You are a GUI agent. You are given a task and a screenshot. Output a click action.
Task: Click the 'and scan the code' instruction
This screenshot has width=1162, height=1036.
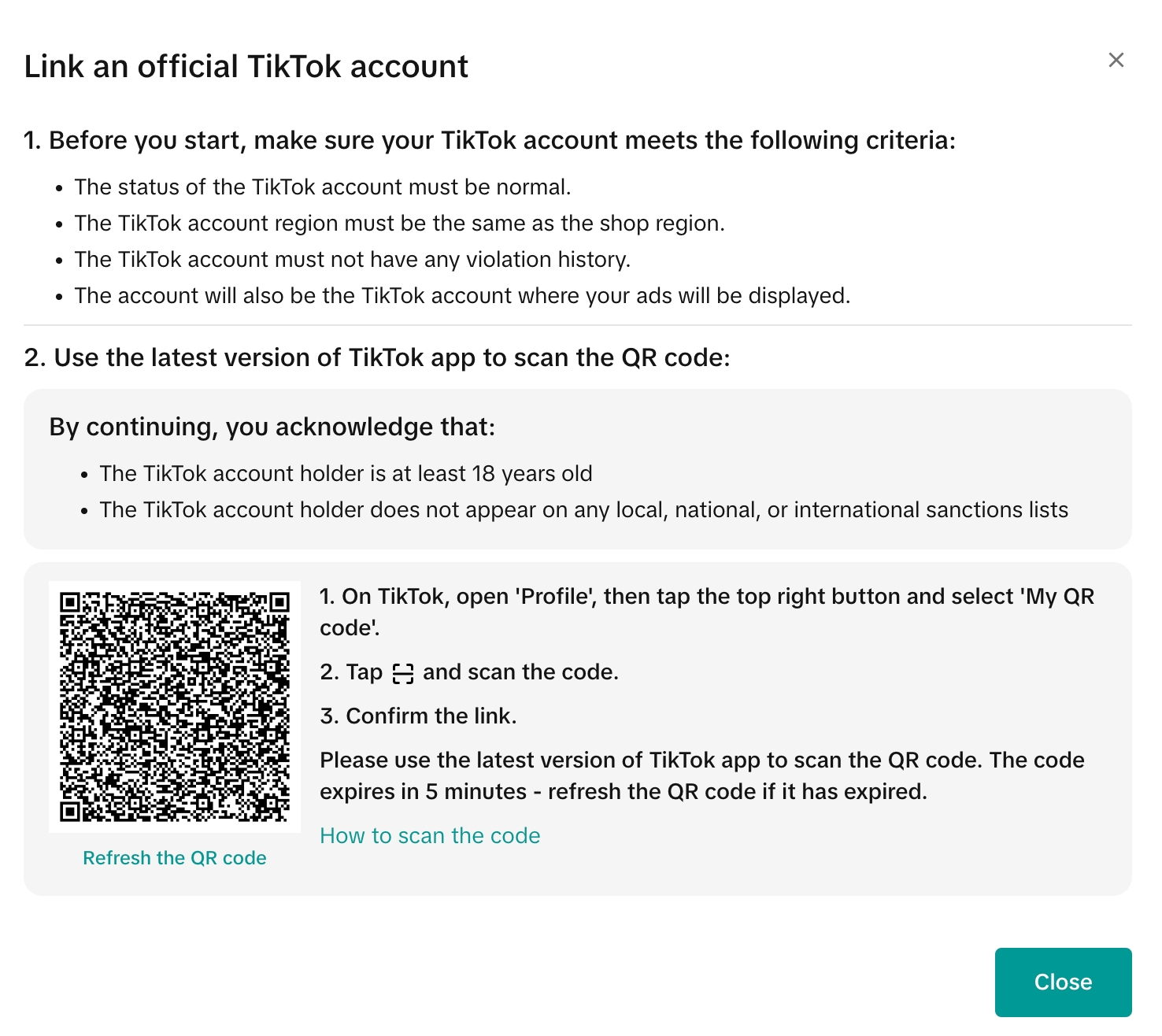click(x=520, y=672)
